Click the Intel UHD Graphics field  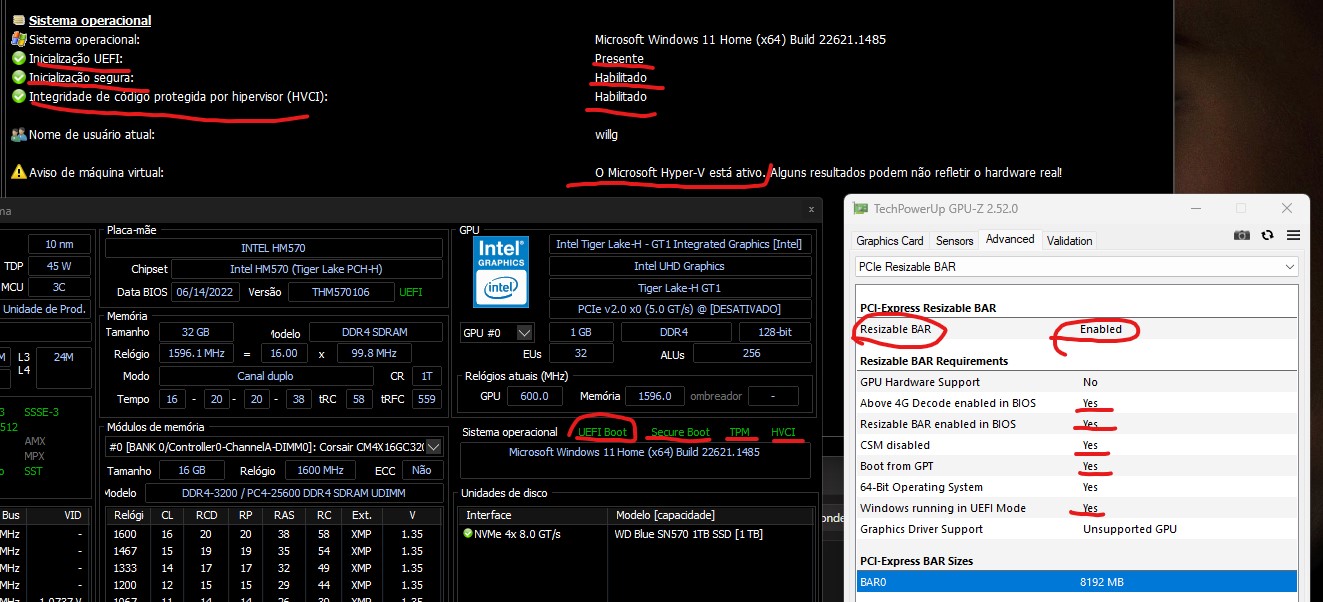[x=678, y=266]
